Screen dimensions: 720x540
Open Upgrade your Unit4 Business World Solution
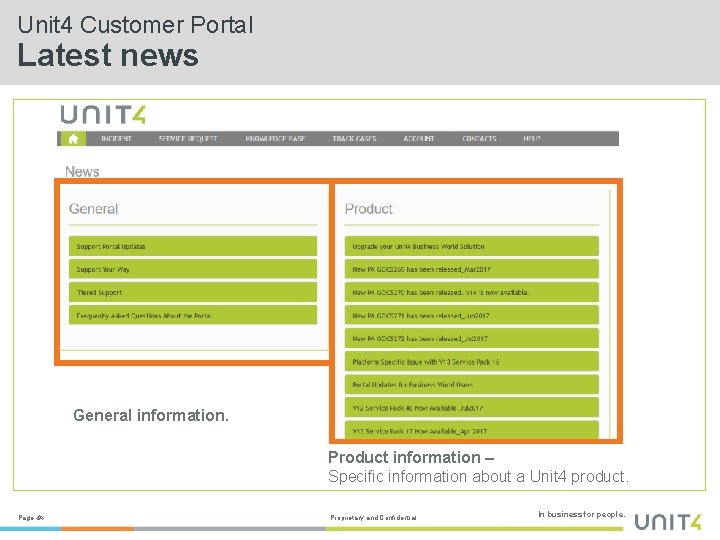coord(472,246)
